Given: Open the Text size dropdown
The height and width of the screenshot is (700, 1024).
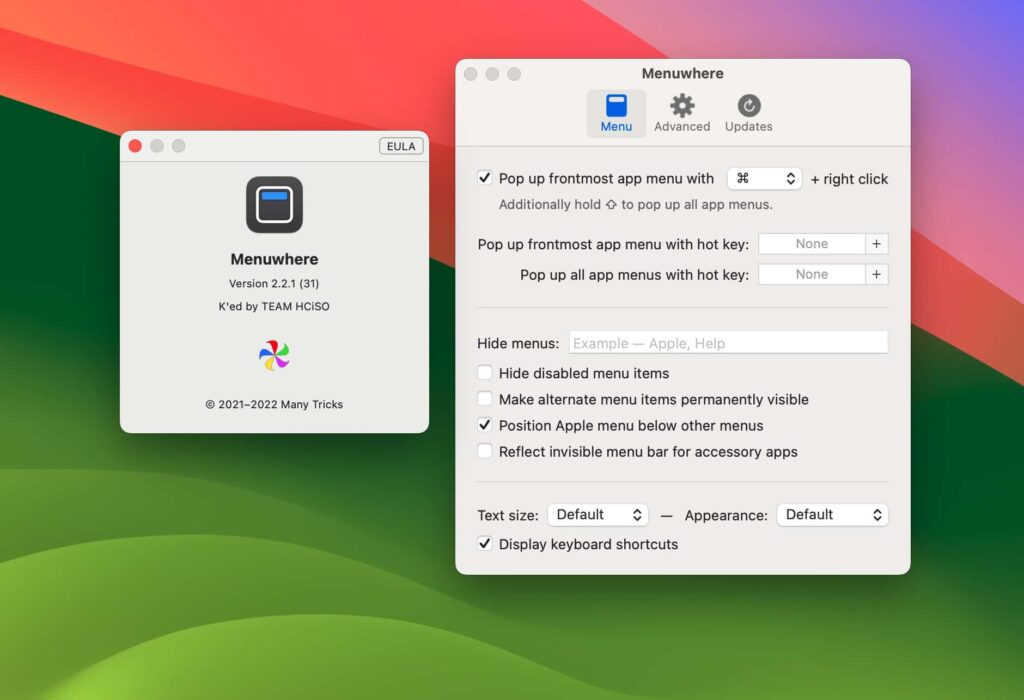Looking at the screenshot, I should coord(598,514).
